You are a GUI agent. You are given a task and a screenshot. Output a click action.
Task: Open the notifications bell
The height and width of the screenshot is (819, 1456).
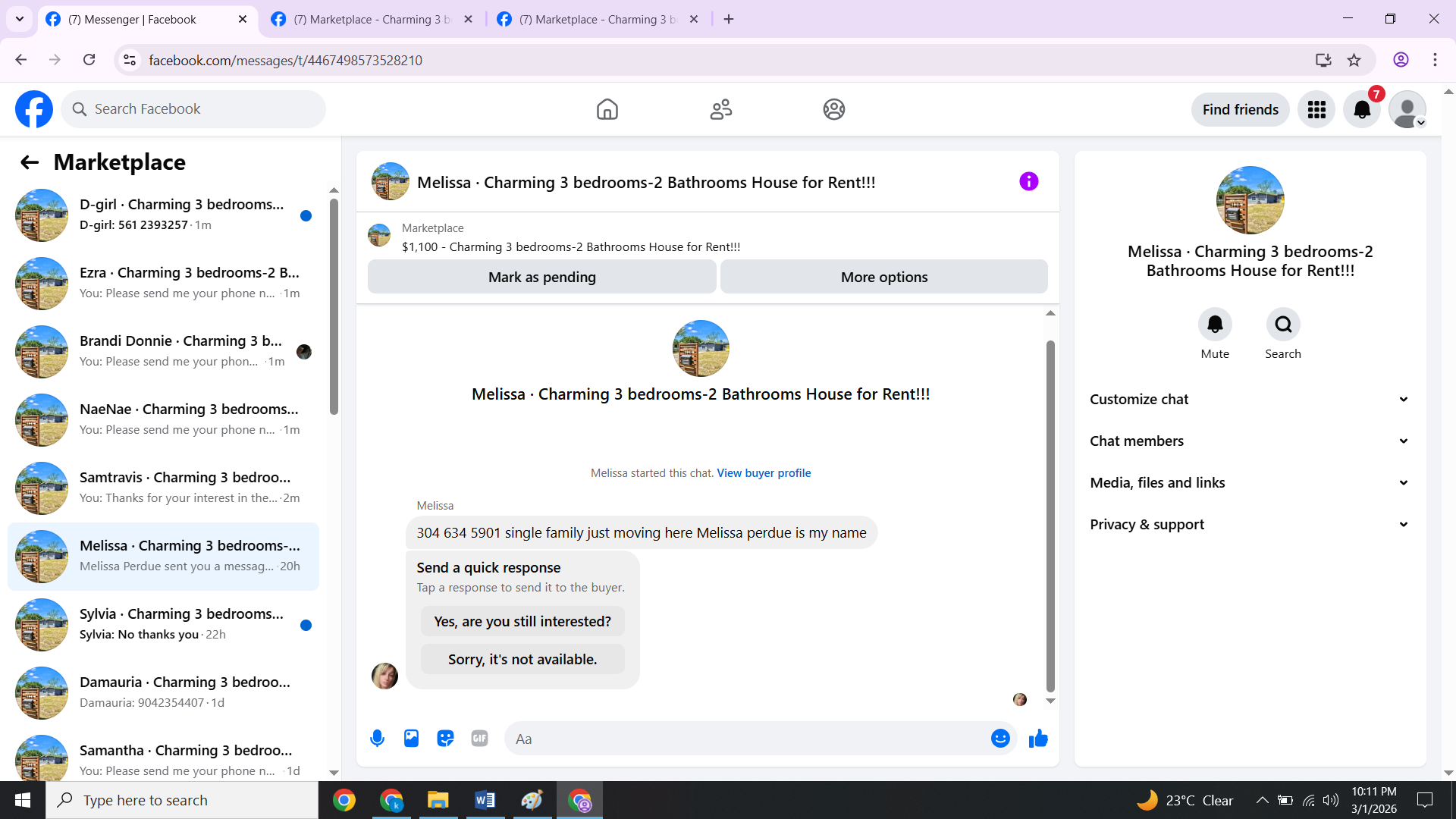click(x=1362, y=110)
